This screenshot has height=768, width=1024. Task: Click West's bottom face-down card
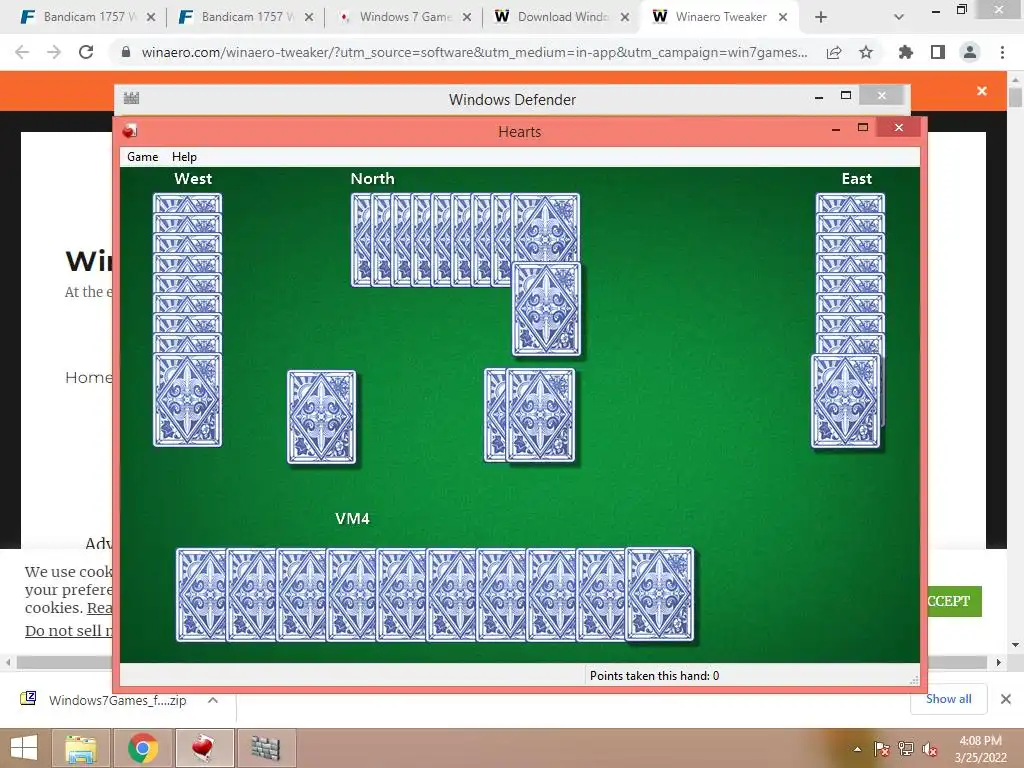point(187,400)
